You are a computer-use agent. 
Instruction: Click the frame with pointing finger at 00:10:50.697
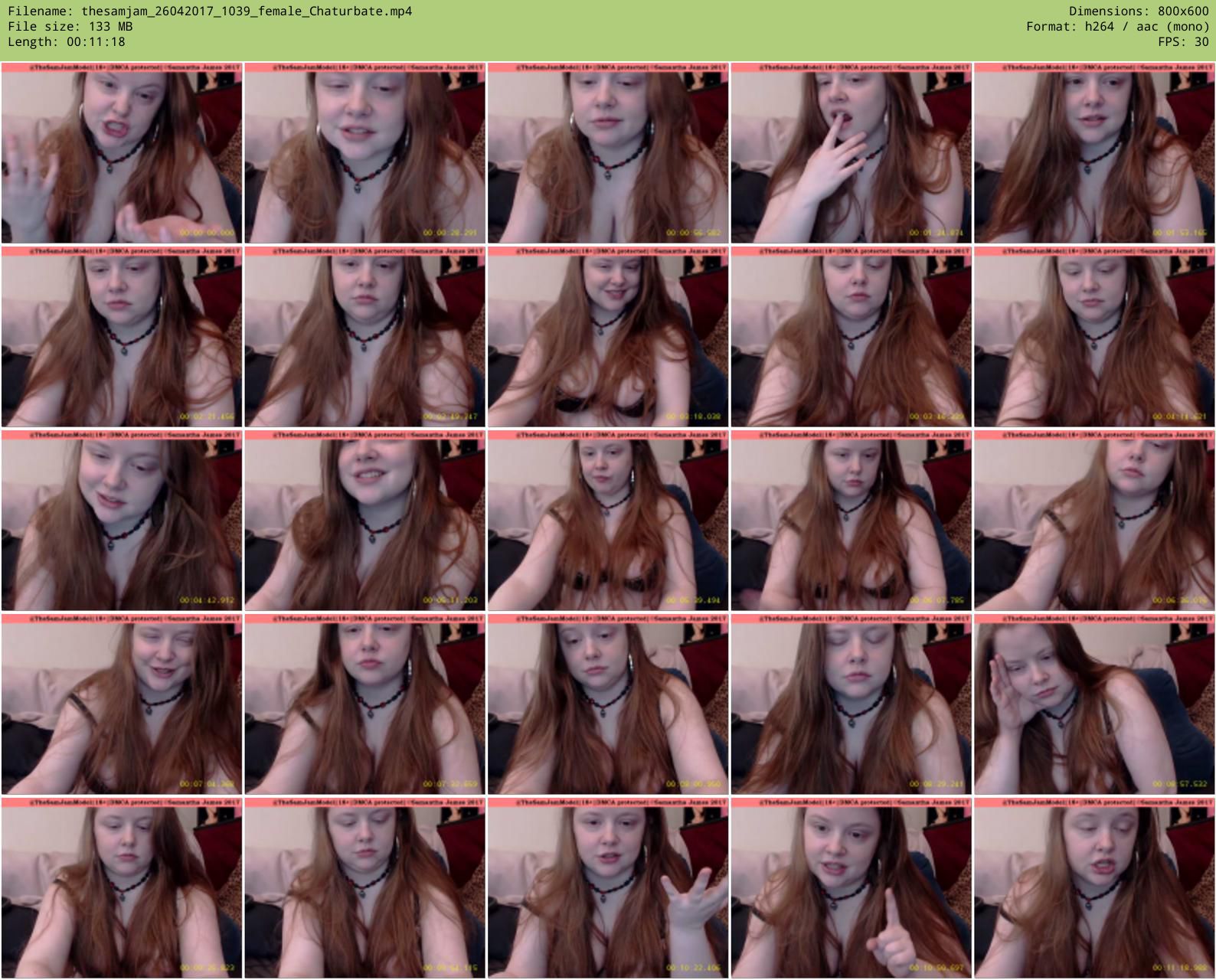click(851, 888)
